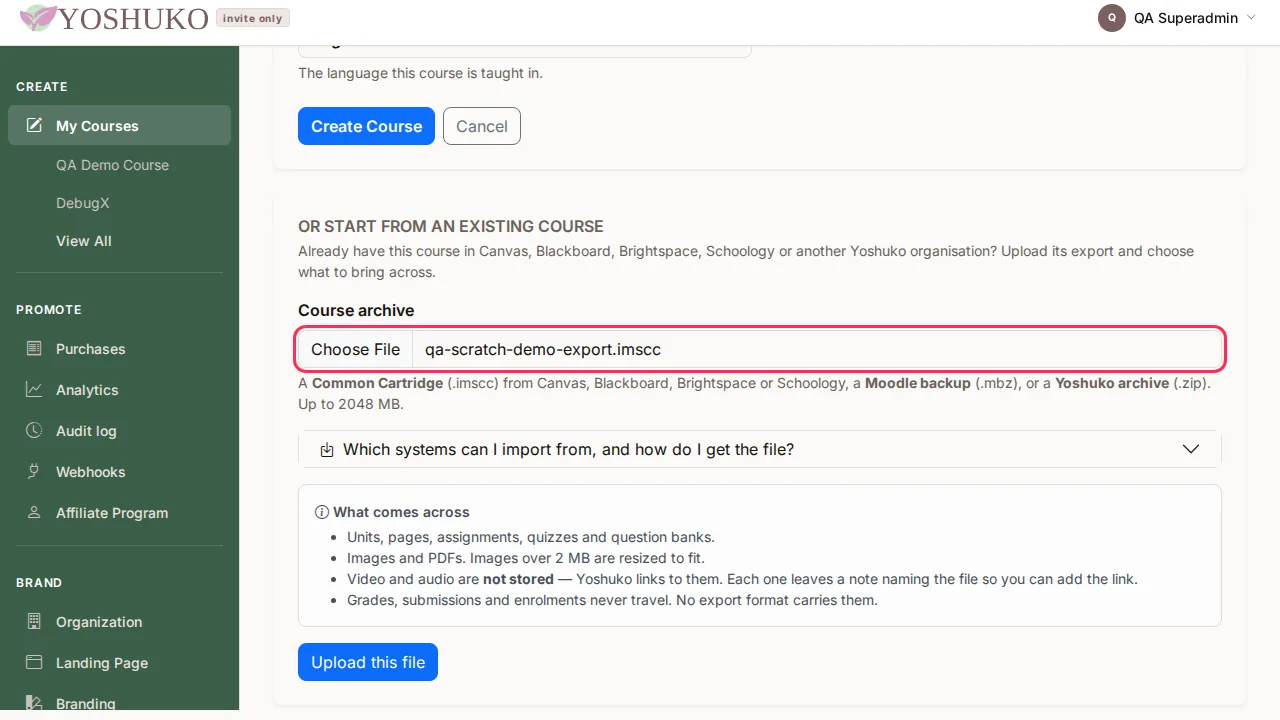Open My Courses in the sidebar
Screen dimensions: 1280x720
coord(120,125)
